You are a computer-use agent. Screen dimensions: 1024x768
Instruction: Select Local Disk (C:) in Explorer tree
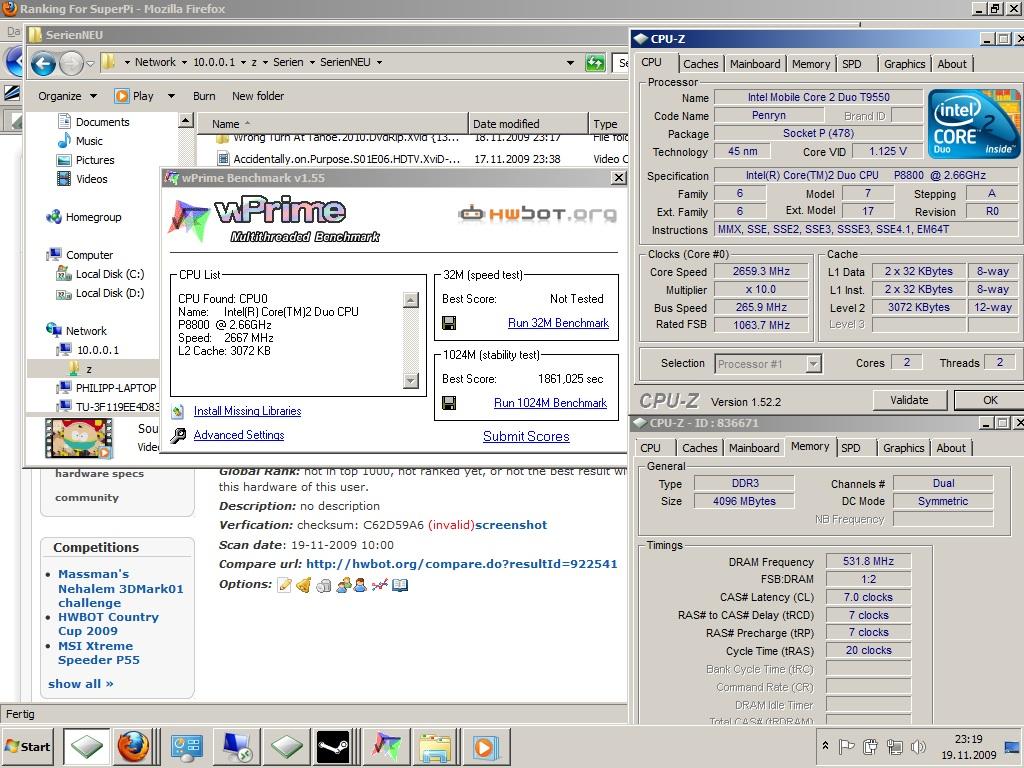[x=109, y=274]
